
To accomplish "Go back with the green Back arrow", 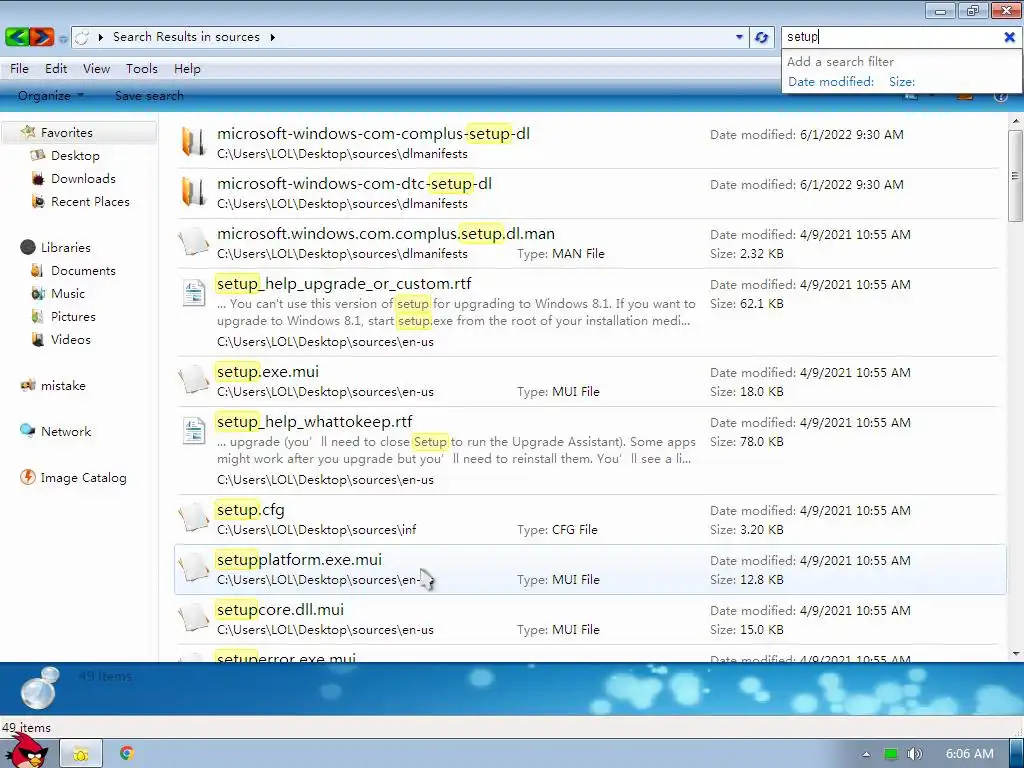I will point(17,37).
